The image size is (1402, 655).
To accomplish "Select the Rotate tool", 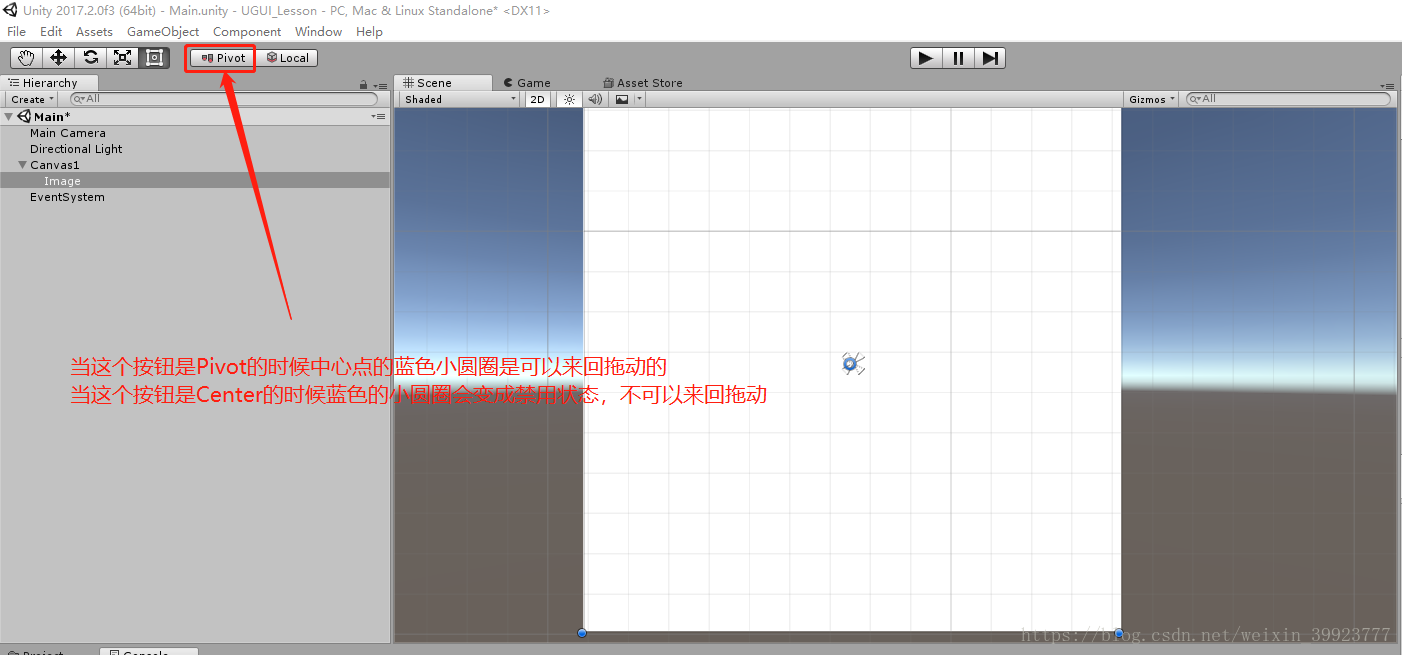I will (90, 58).
